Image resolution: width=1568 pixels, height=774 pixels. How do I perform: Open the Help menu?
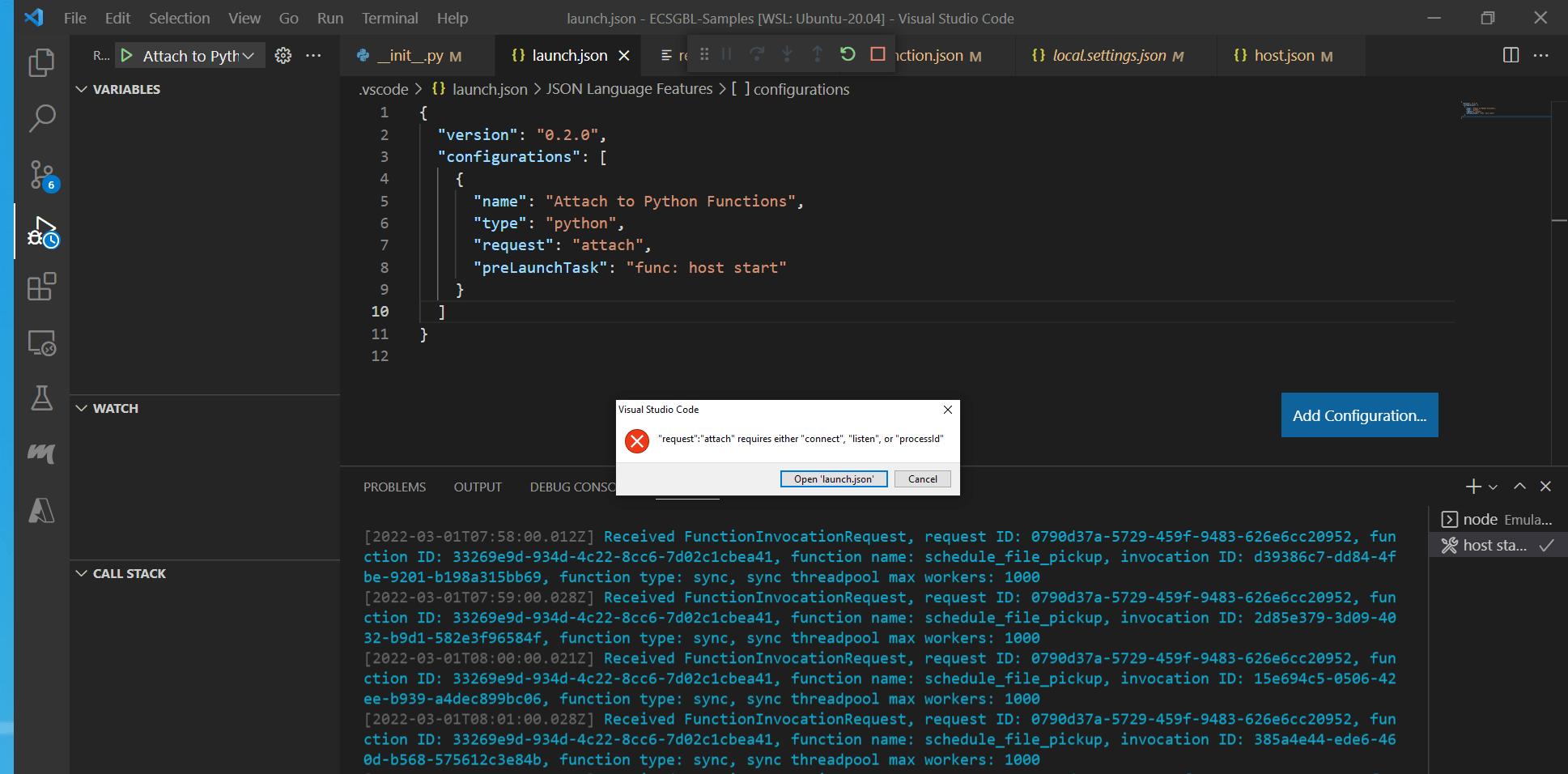click(x=452, y=18)
